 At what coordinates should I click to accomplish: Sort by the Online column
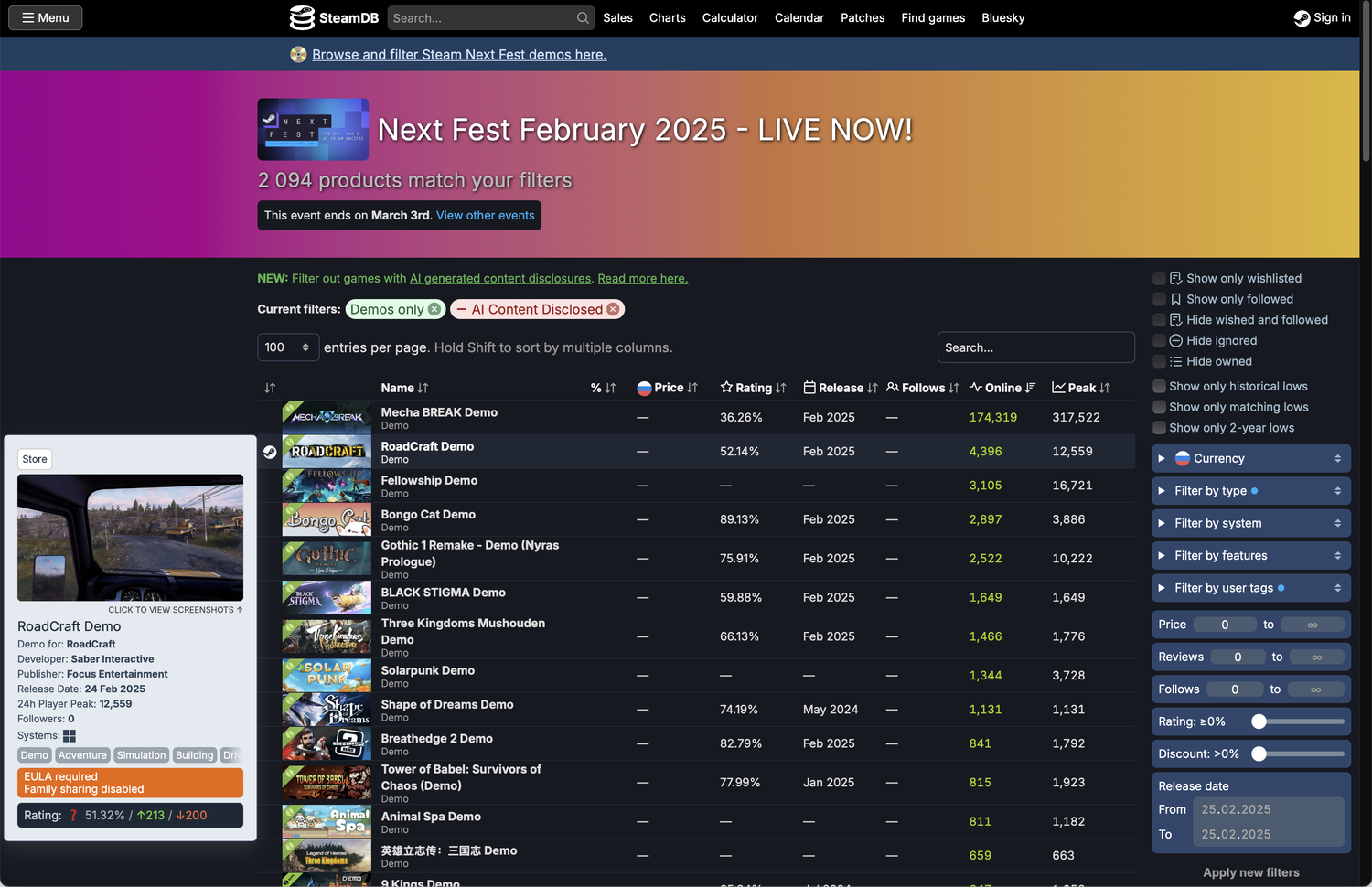coord(1002,388)
